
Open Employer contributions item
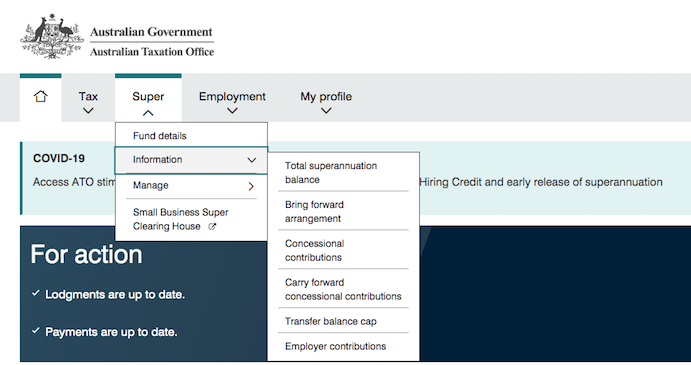tap(335, 346)
